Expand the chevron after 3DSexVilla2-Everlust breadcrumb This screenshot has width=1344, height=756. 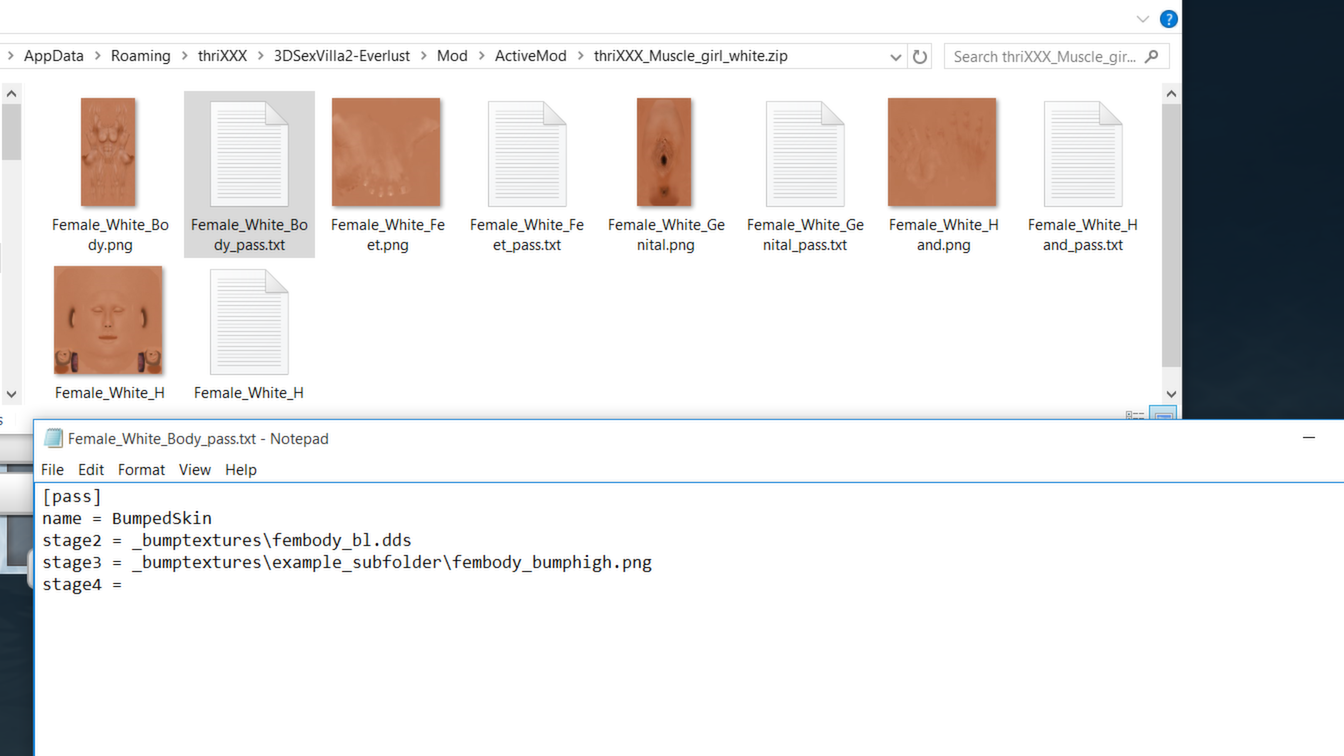point(424,56)
